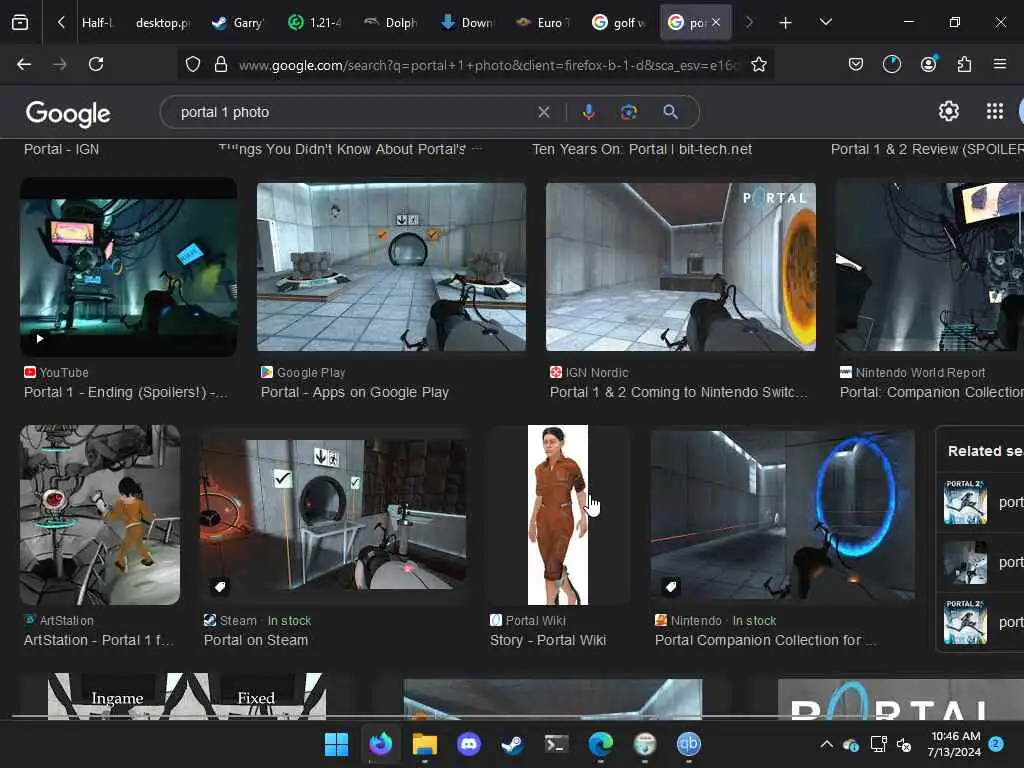The height and width of the screenshot is (768, 1024).
Task: Open IGN Nordic Portal image
Action: coord(680,267)
